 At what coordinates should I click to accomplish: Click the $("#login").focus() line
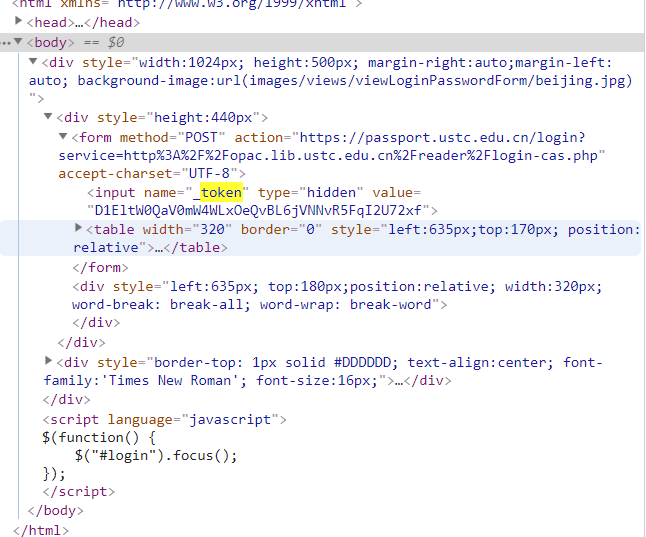156,456
